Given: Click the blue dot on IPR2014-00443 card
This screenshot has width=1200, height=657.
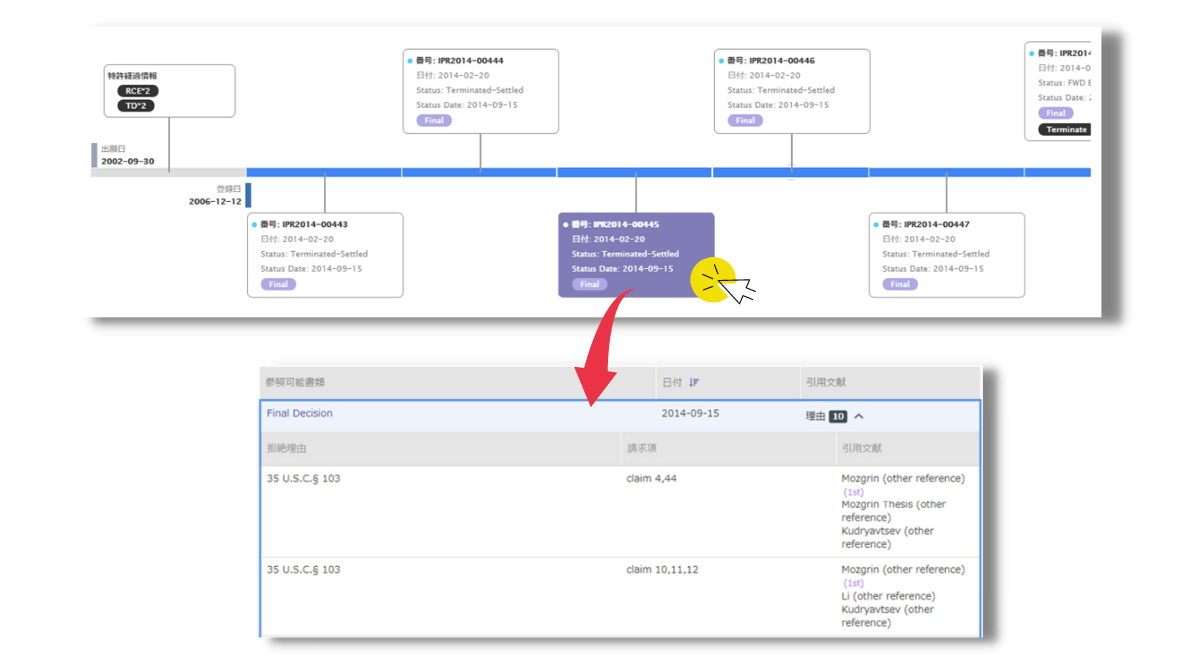Looking at the screenshot, I should pos(254,225).
